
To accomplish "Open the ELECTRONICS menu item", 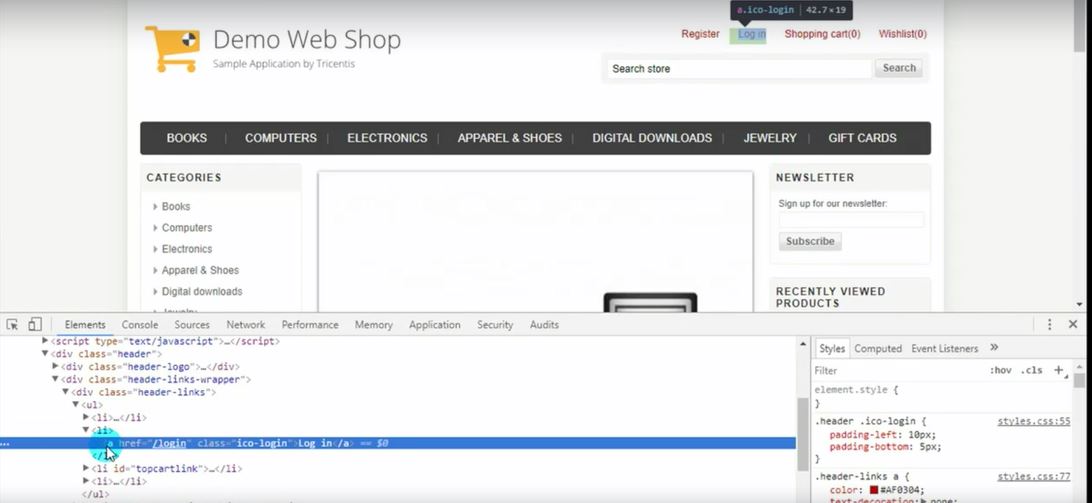I will [x=387, y=138].
